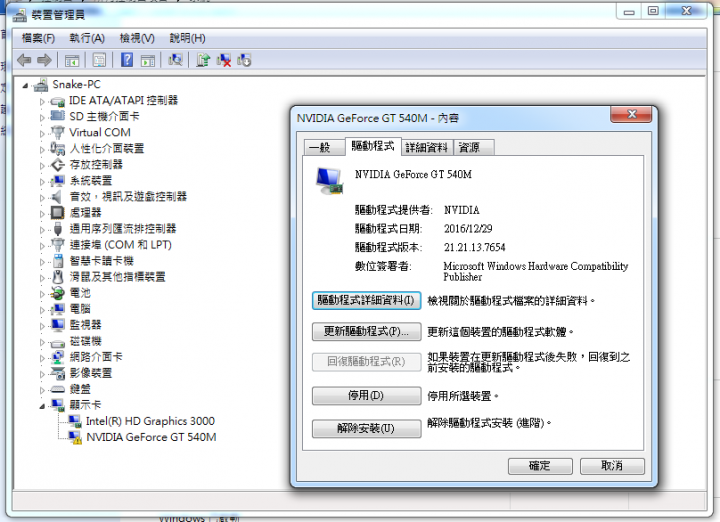Toggle the console tree pane icon
Viewport: 720px width, 522px height.
72,60
